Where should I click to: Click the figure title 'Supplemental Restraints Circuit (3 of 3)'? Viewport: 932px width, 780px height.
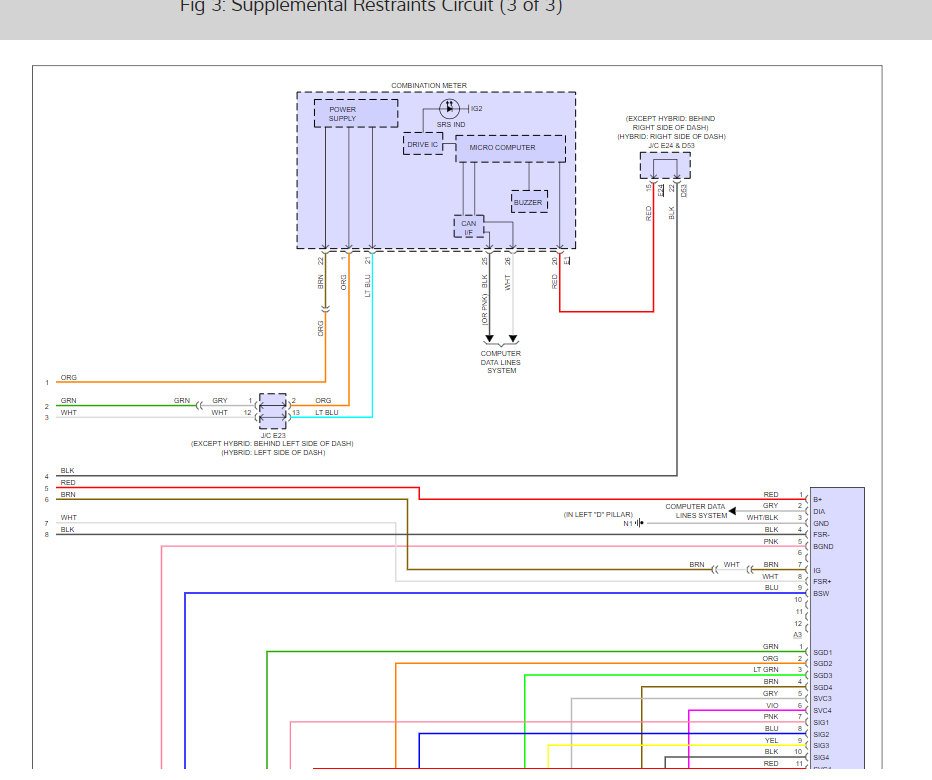[396, 7]
